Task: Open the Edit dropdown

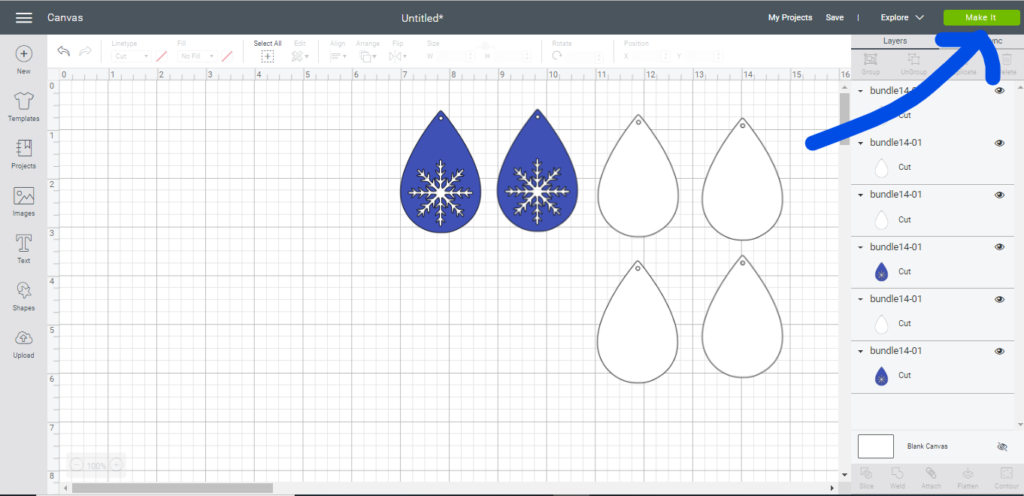Action: pyautogui.click(x=300, y=57)
